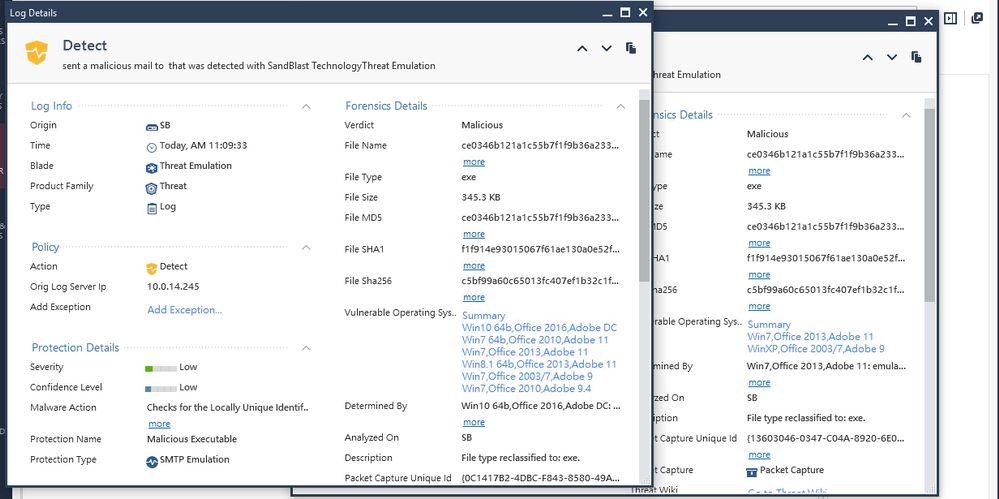
Task: Open Win8.1 64b,Office 2013,Adobe 11 report
Action: pyautogui.click(x=539, y=364)
